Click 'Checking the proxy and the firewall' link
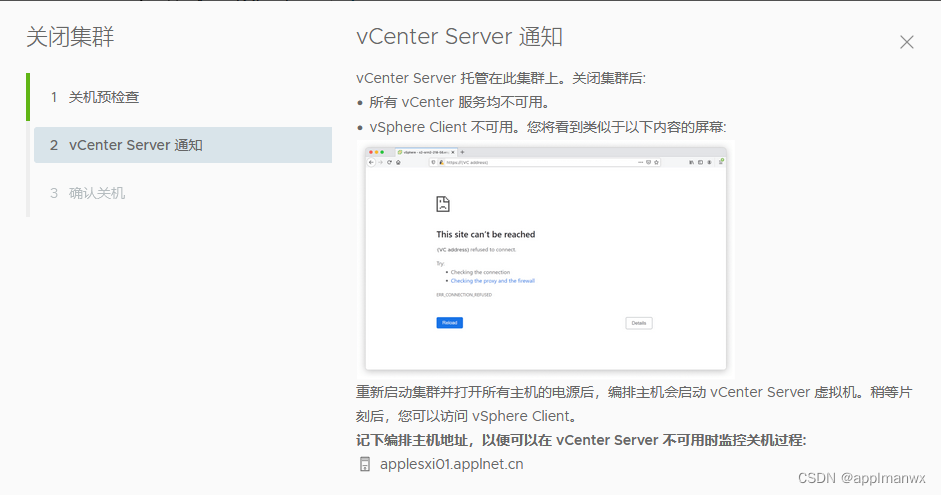The width and height of the screenshot is (941, 495). click(493, 281)
